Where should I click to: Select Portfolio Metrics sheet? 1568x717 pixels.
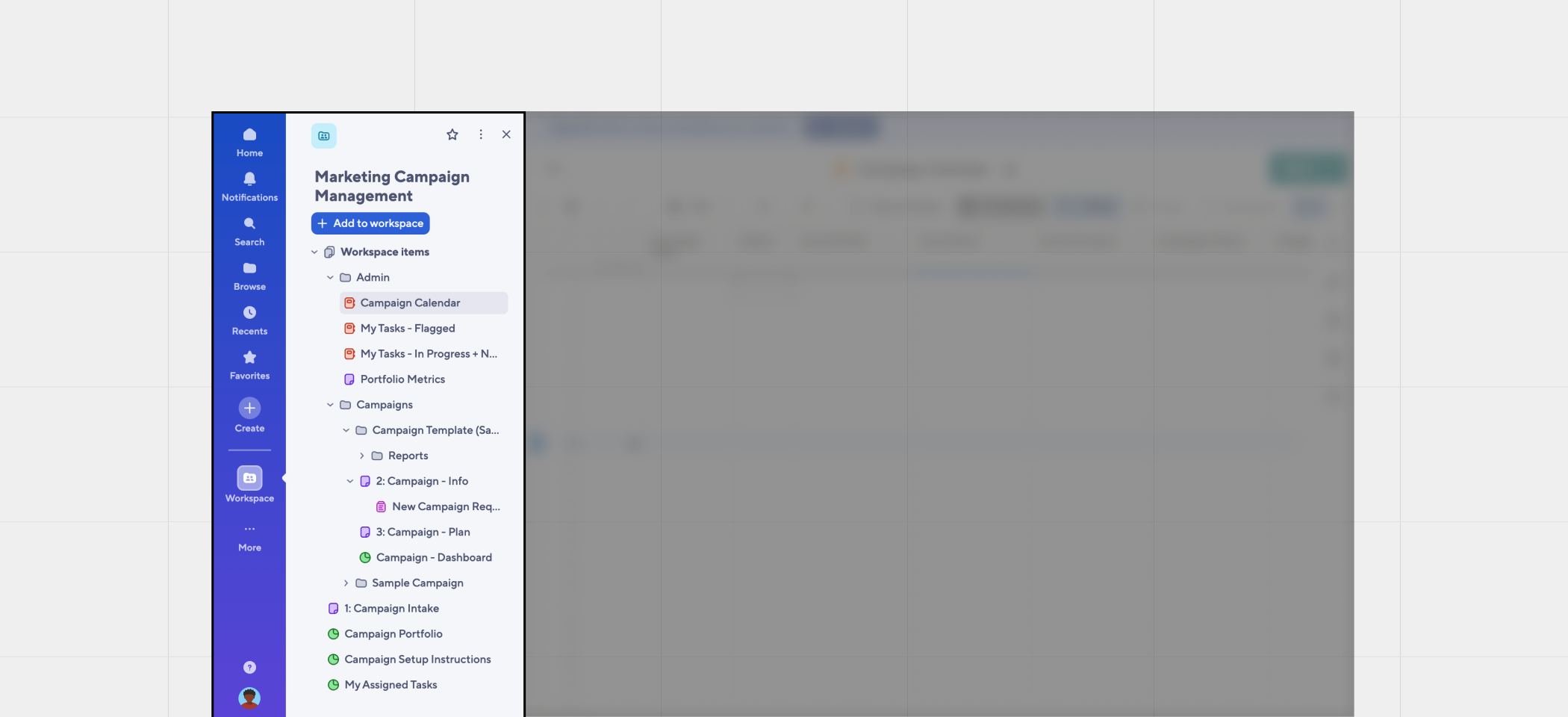[x=402, y=379]
